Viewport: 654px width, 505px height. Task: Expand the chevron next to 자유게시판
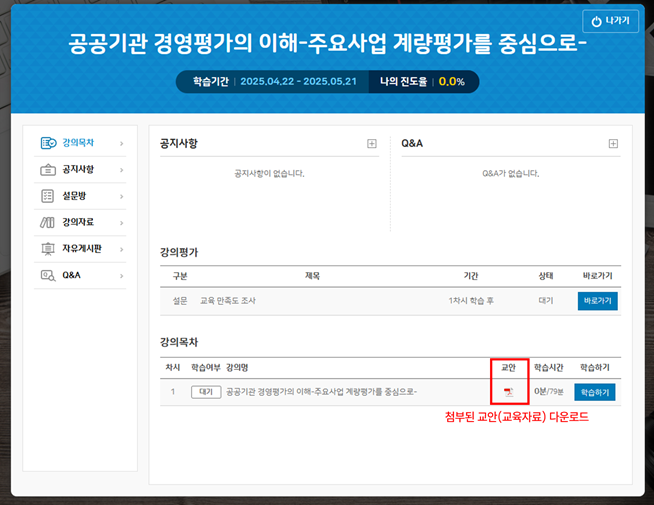[x=121, y=248]
